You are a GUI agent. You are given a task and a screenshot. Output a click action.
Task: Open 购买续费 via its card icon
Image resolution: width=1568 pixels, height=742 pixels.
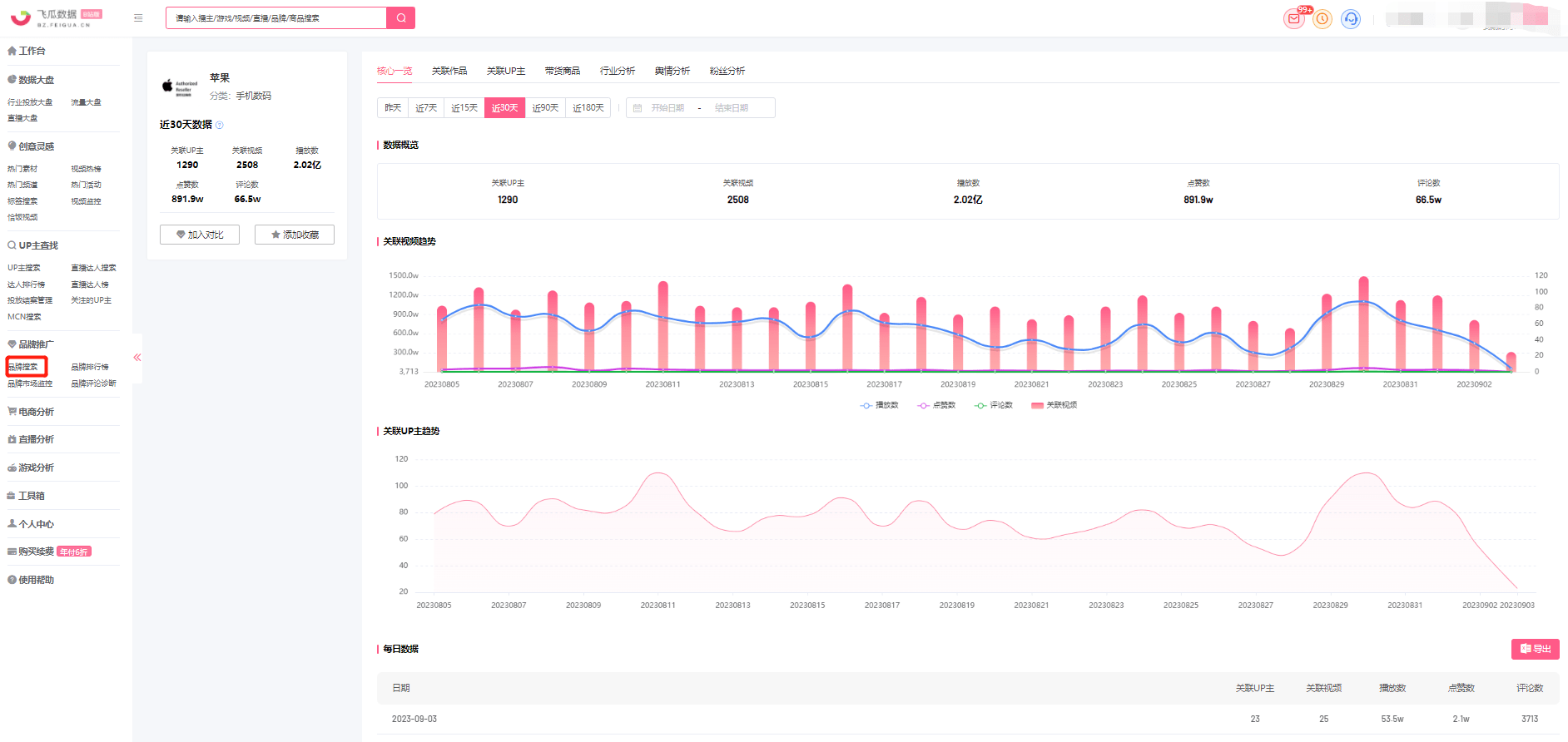click(x=12, y=552)
